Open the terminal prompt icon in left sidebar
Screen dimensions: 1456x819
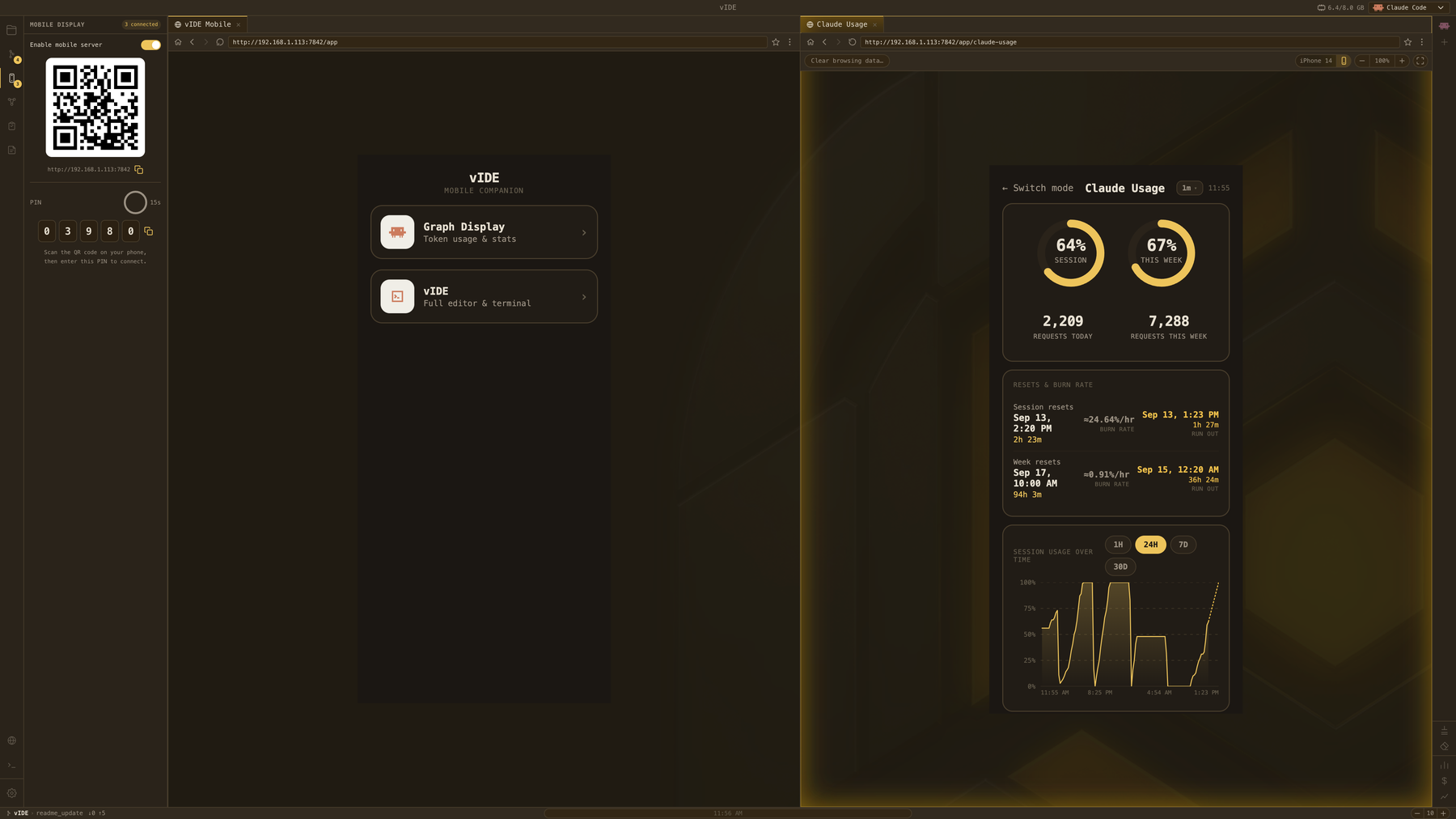11,766
